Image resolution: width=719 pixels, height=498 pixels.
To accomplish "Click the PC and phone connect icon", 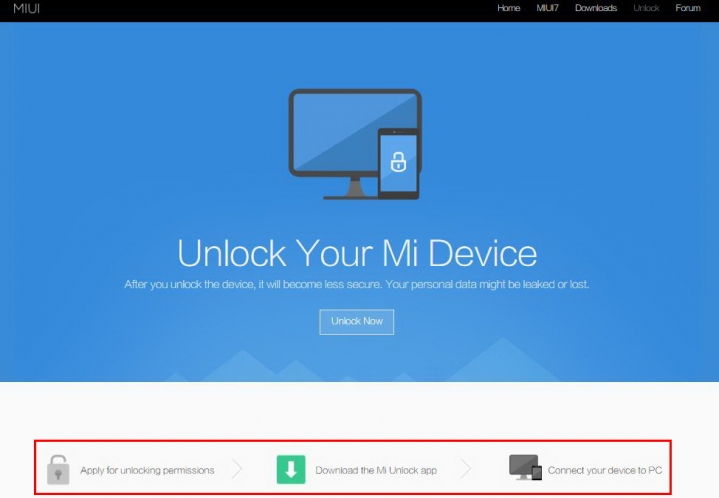I will [525, 468].
